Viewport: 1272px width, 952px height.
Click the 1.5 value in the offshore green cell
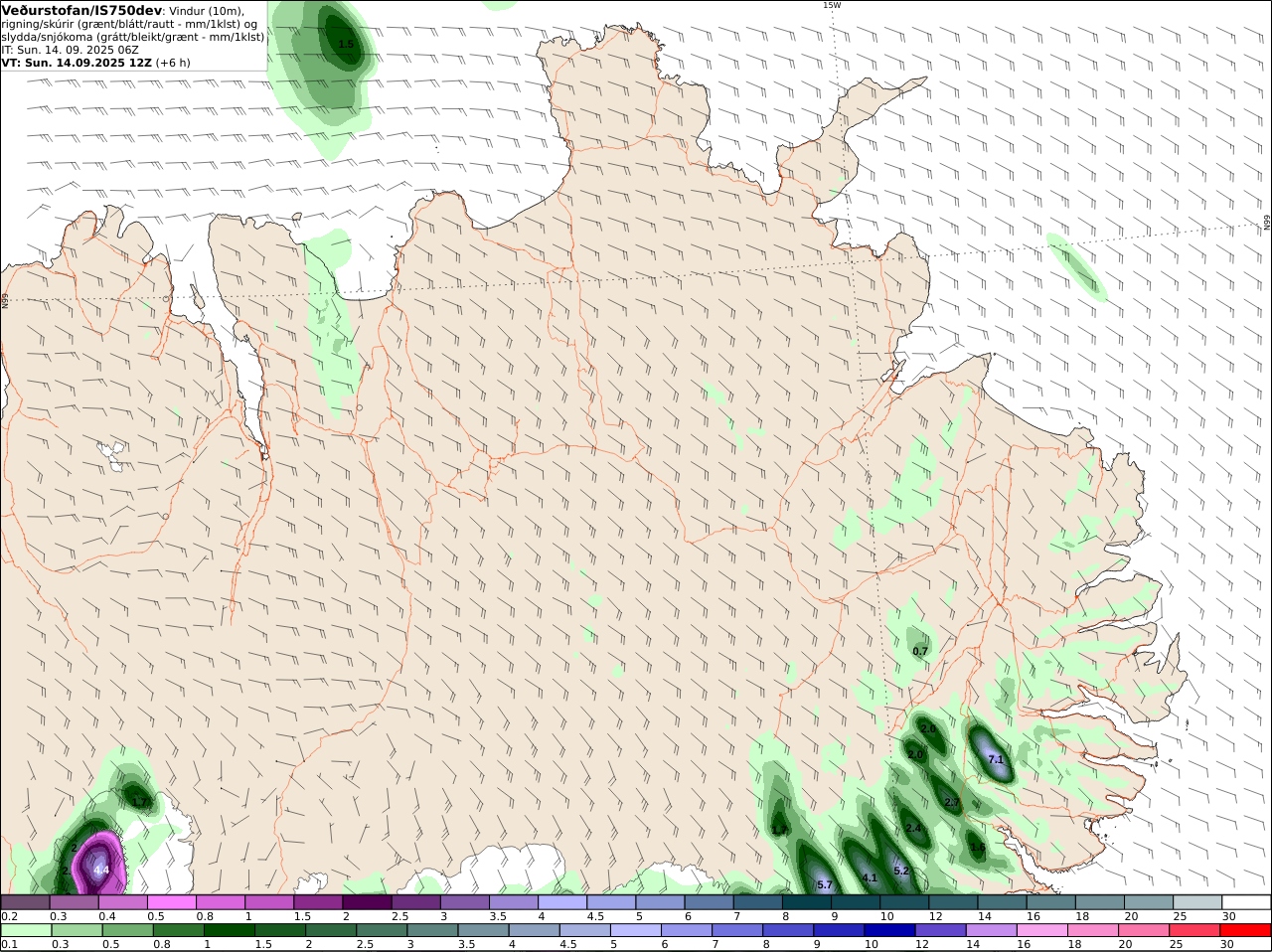pyautogui.click(x=346, y=45)
